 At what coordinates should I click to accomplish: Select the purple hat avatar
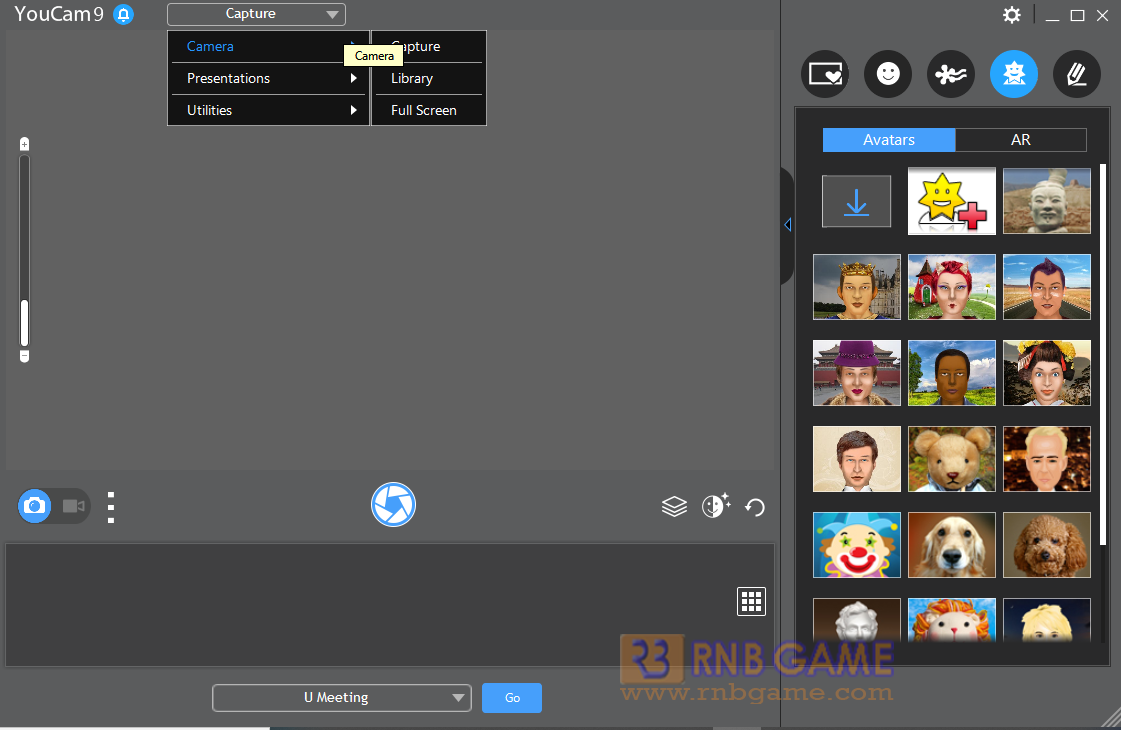click(856, 373)
